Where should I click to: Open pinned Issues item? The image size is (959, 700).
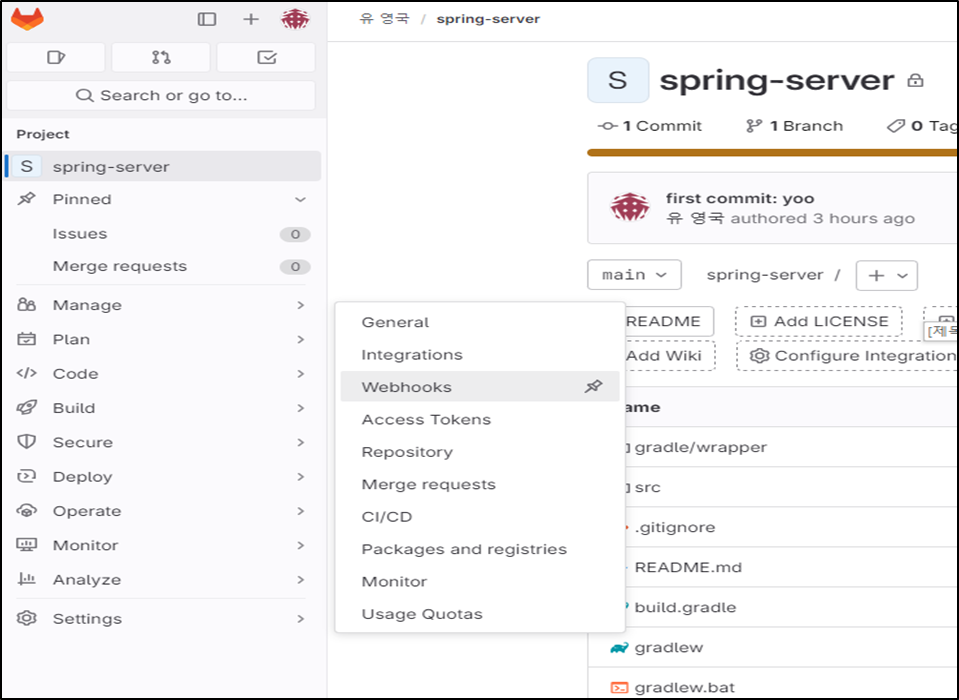pyautogui.click(x=163, y=234)
